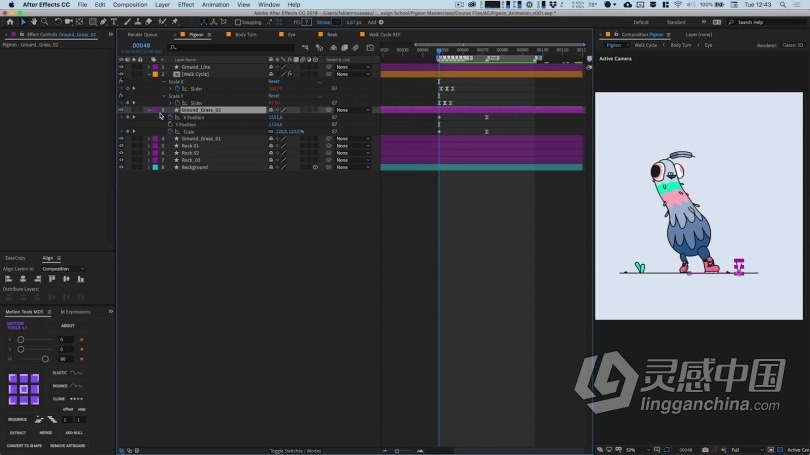Open the Animation menu

215,5
